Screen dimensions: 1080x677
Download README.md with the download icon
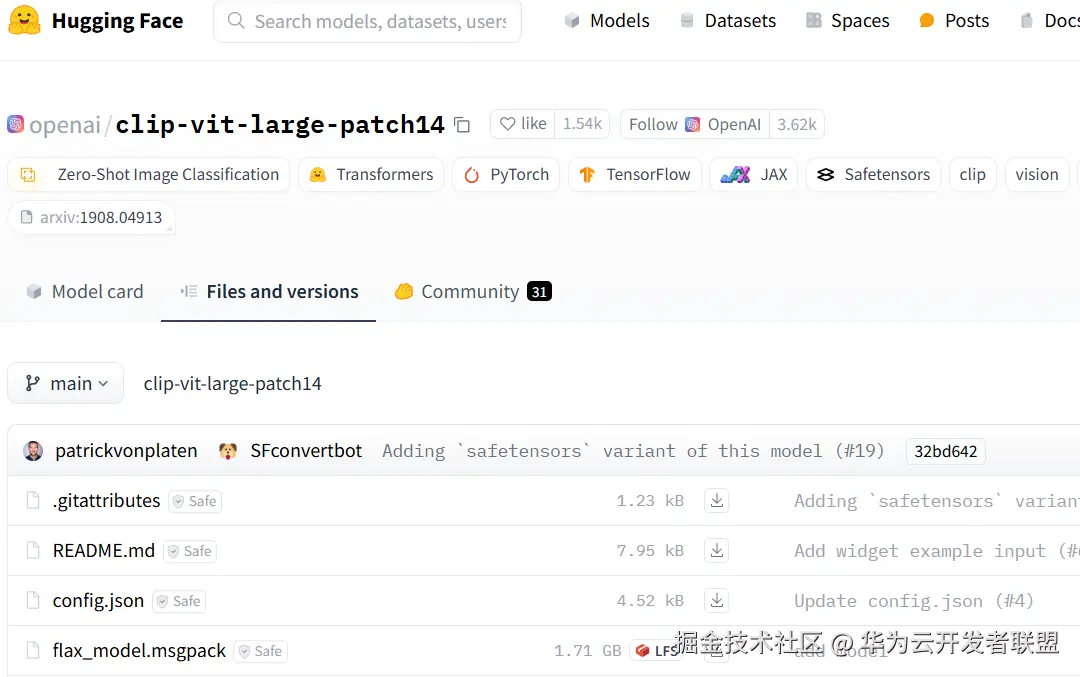(717, 551)
